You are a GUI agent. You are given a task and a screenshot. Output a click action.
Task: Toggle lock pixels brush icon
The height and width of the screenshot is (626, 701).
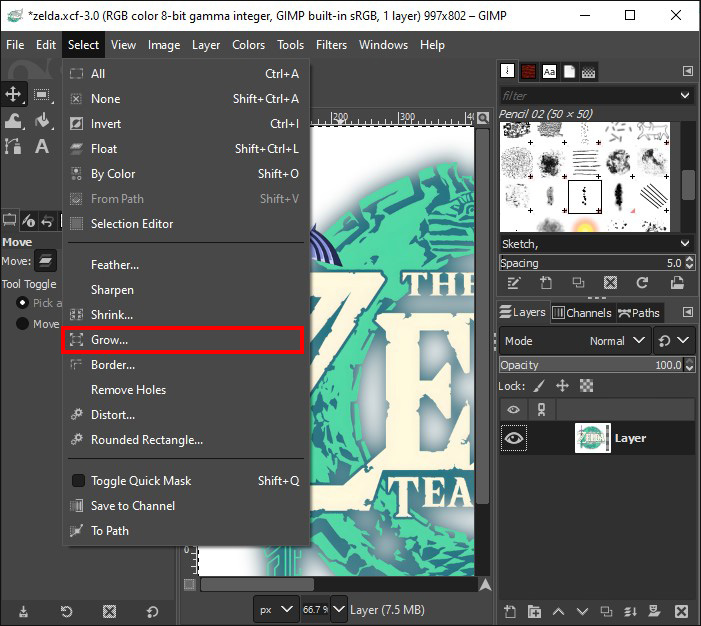click(x=540, y=385)
